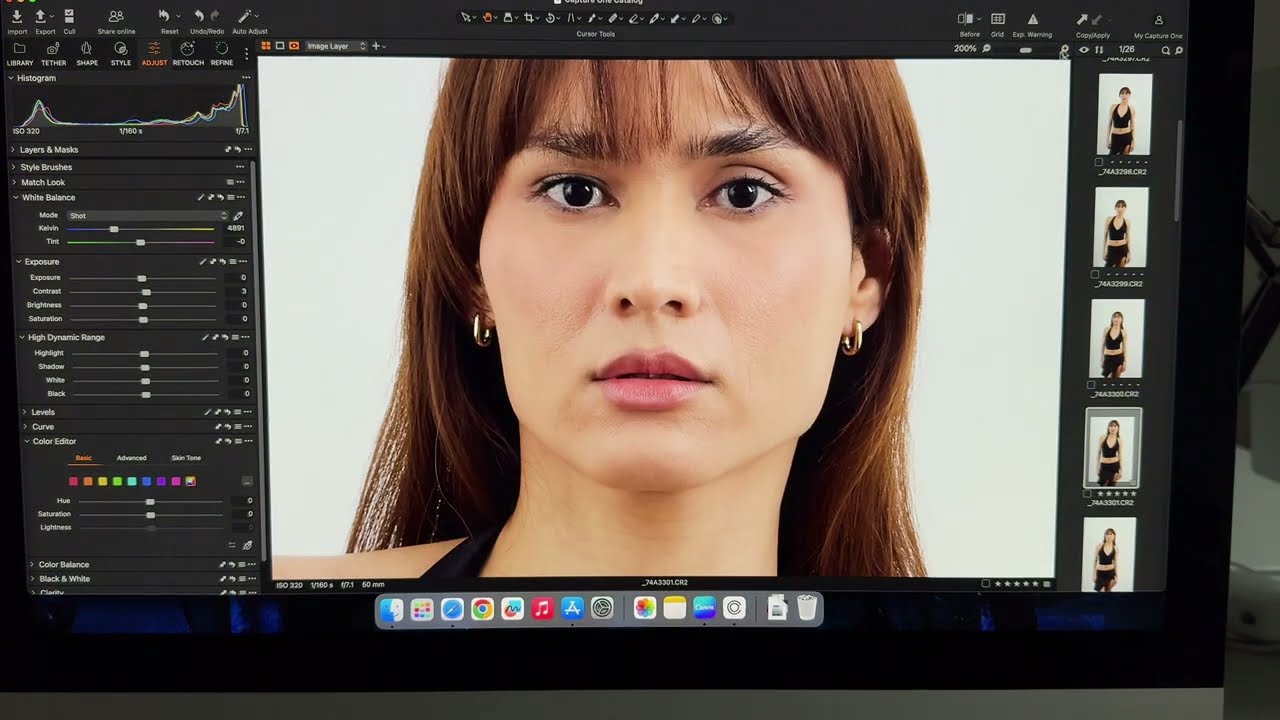Tick color tag checkbox below viewer
This screenshot has height=720, width=1280.
coord(986,583)
